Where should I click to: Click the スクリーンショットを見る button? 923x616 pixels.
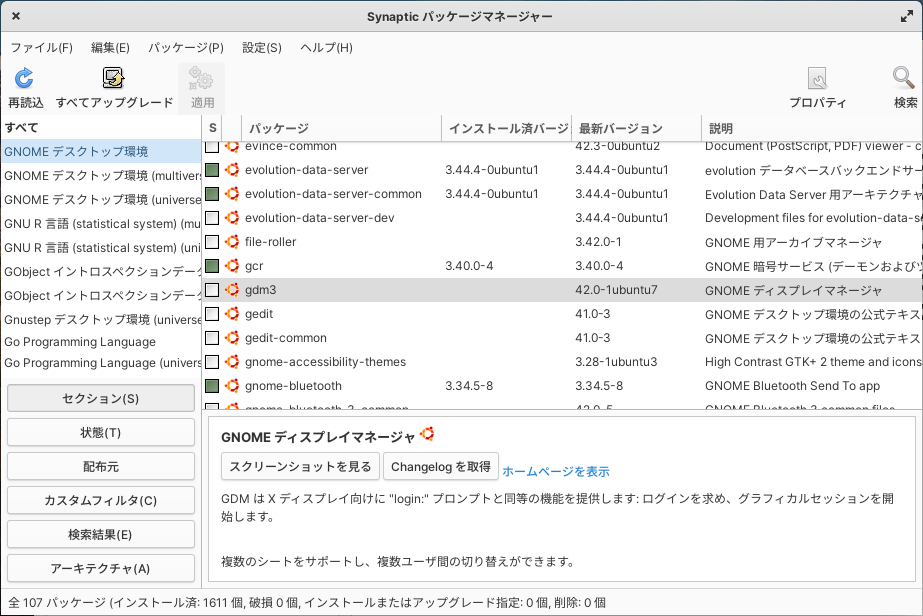click(x=300, y=466)
